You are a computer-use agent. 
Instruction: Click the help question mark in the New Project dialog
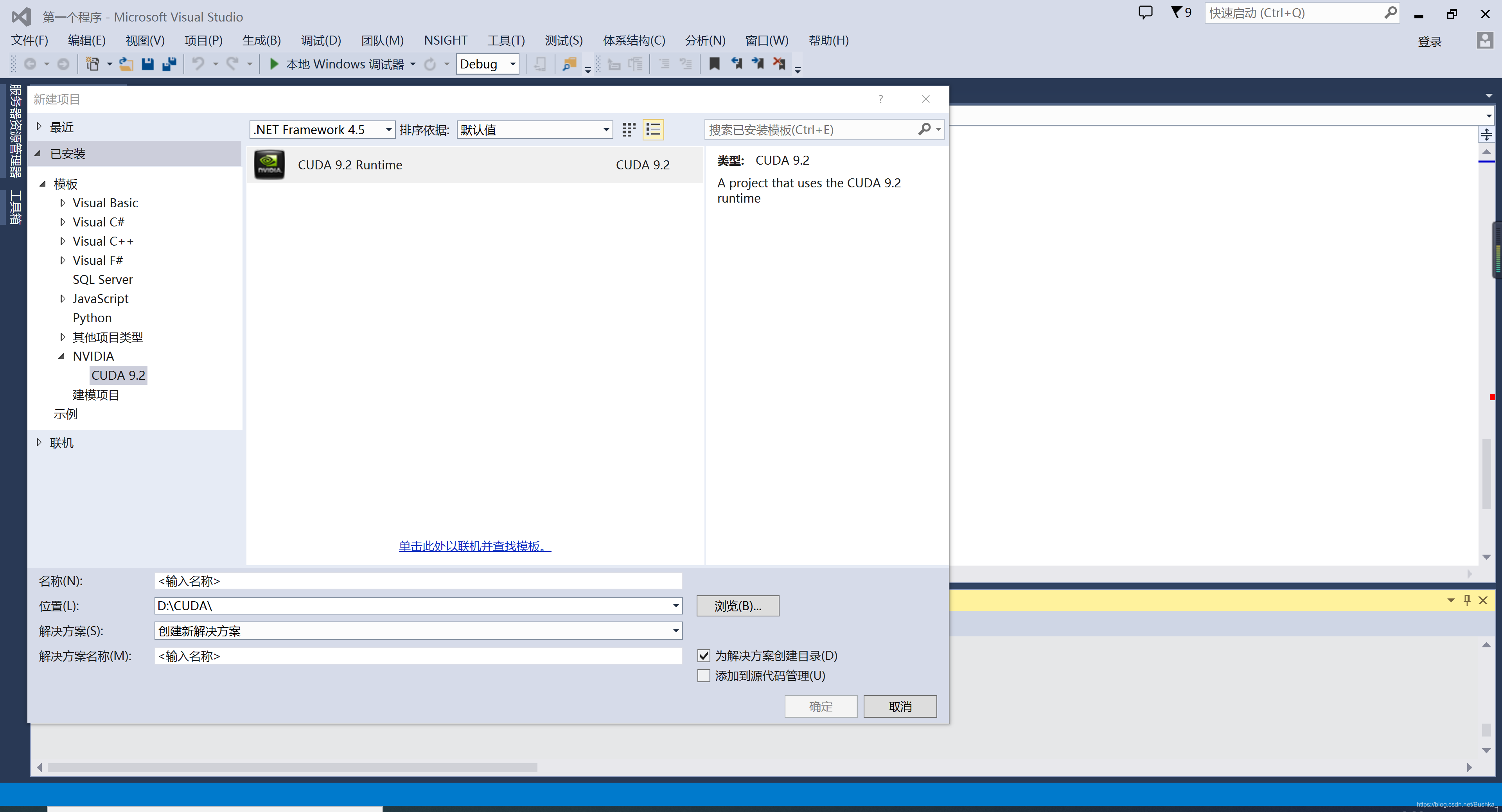[x=880, y=99]
